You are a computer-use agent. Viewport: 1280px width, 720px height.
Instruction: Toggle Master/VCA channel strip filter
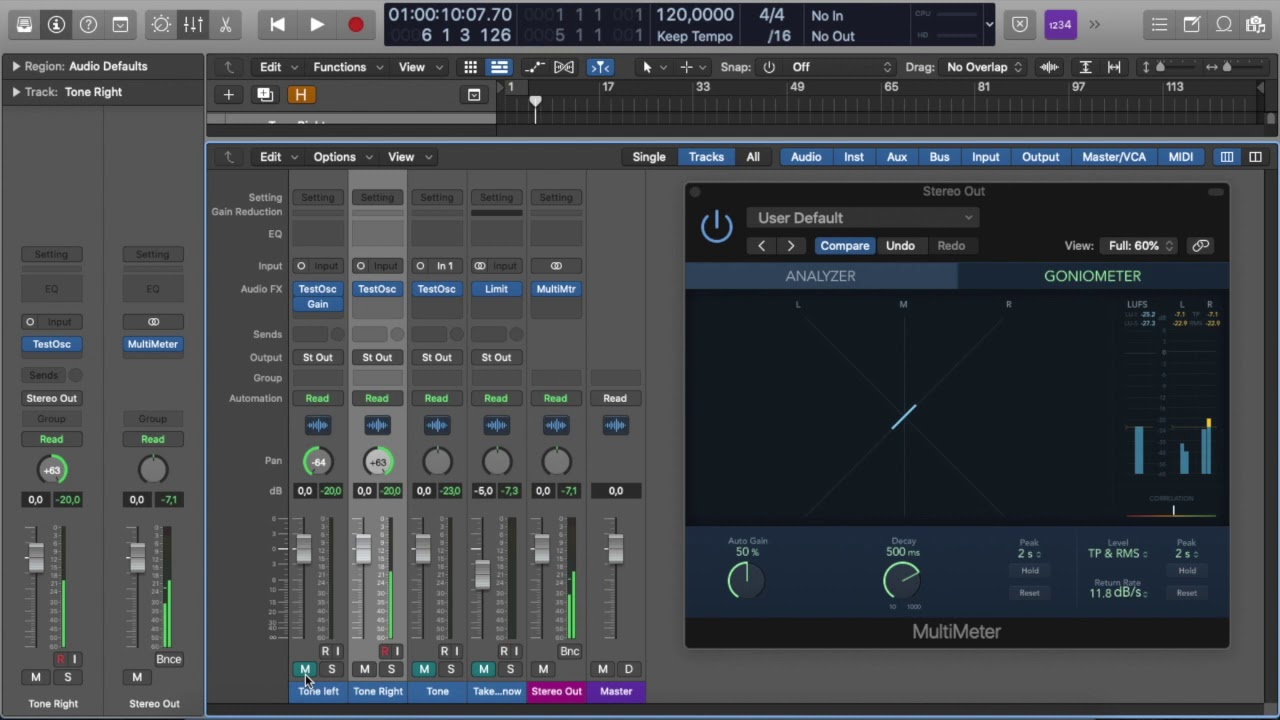tap(1114, 157)
